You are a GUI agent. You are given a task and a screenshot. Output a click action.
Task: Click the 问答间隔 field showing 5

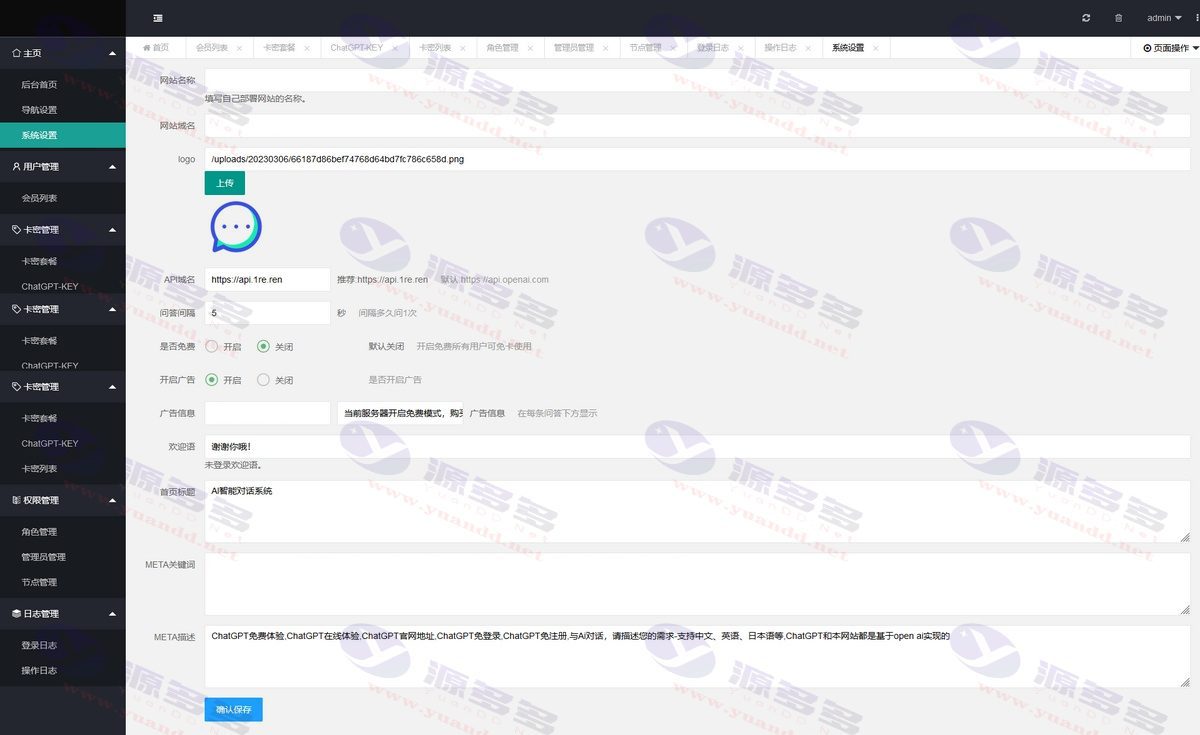coord(267,313)
